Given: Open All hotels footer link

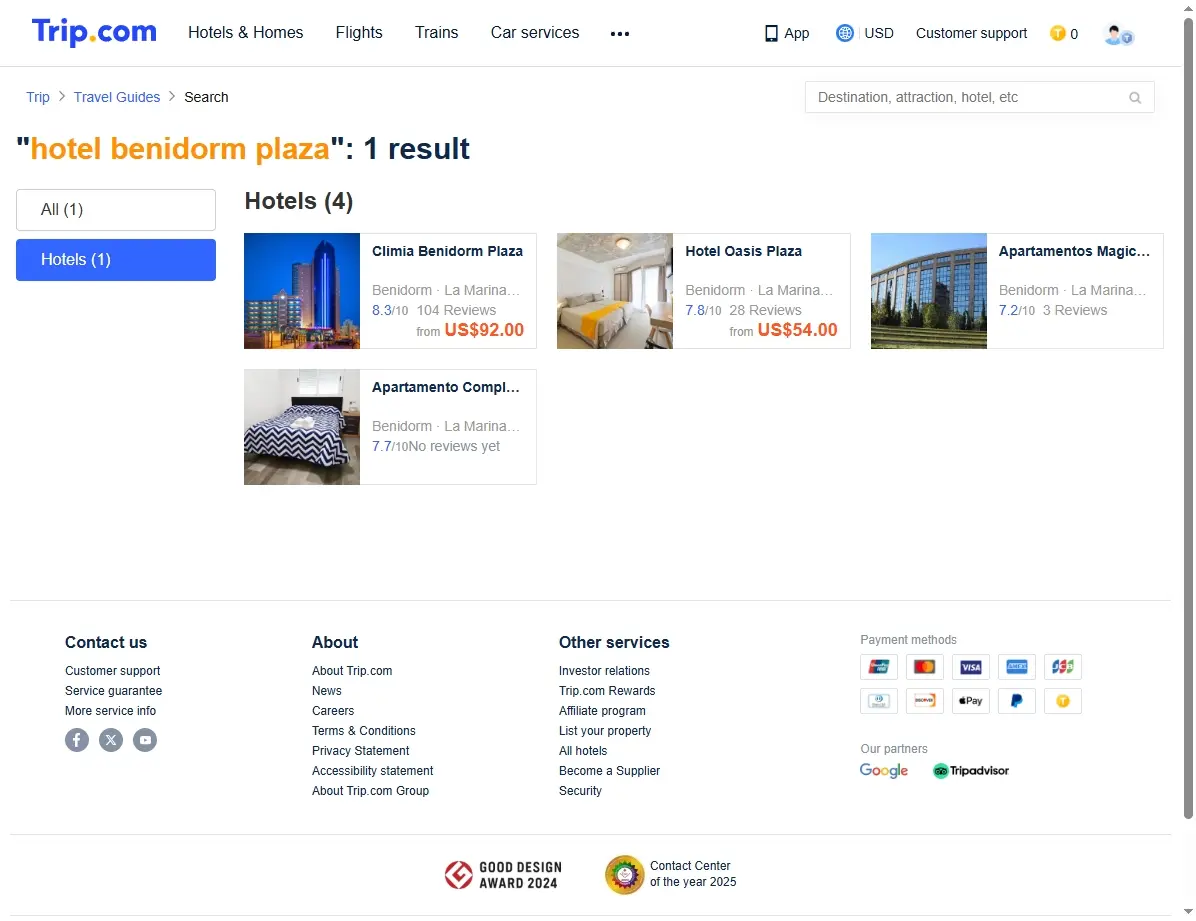Looking at the screenshot, I should coord(584,751).
